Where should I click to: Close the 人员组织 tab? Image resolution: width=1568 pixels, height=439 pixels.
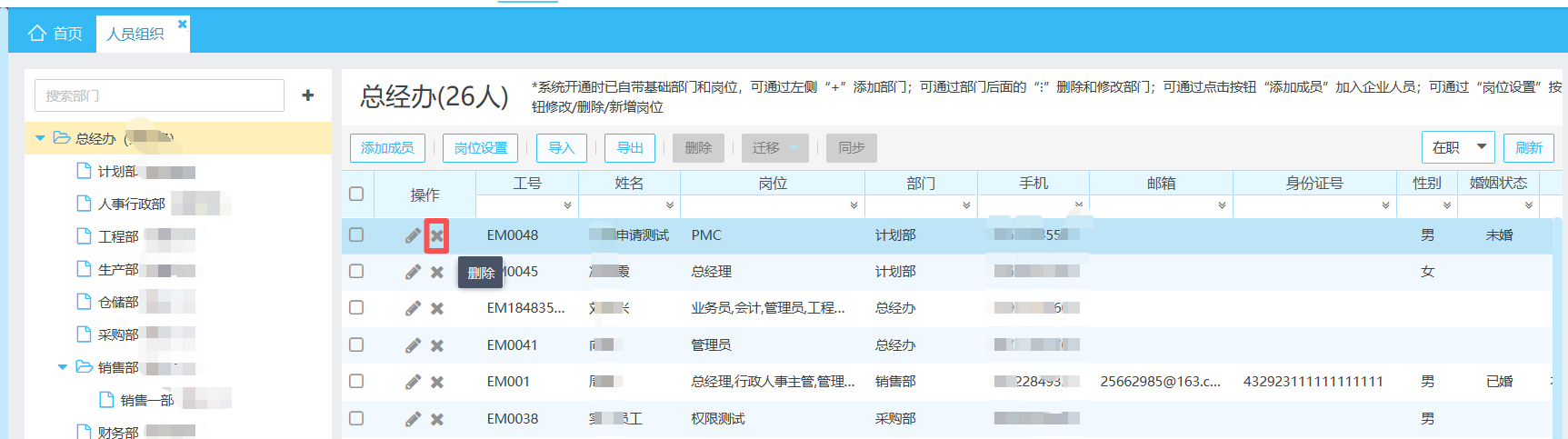(182, 24)
